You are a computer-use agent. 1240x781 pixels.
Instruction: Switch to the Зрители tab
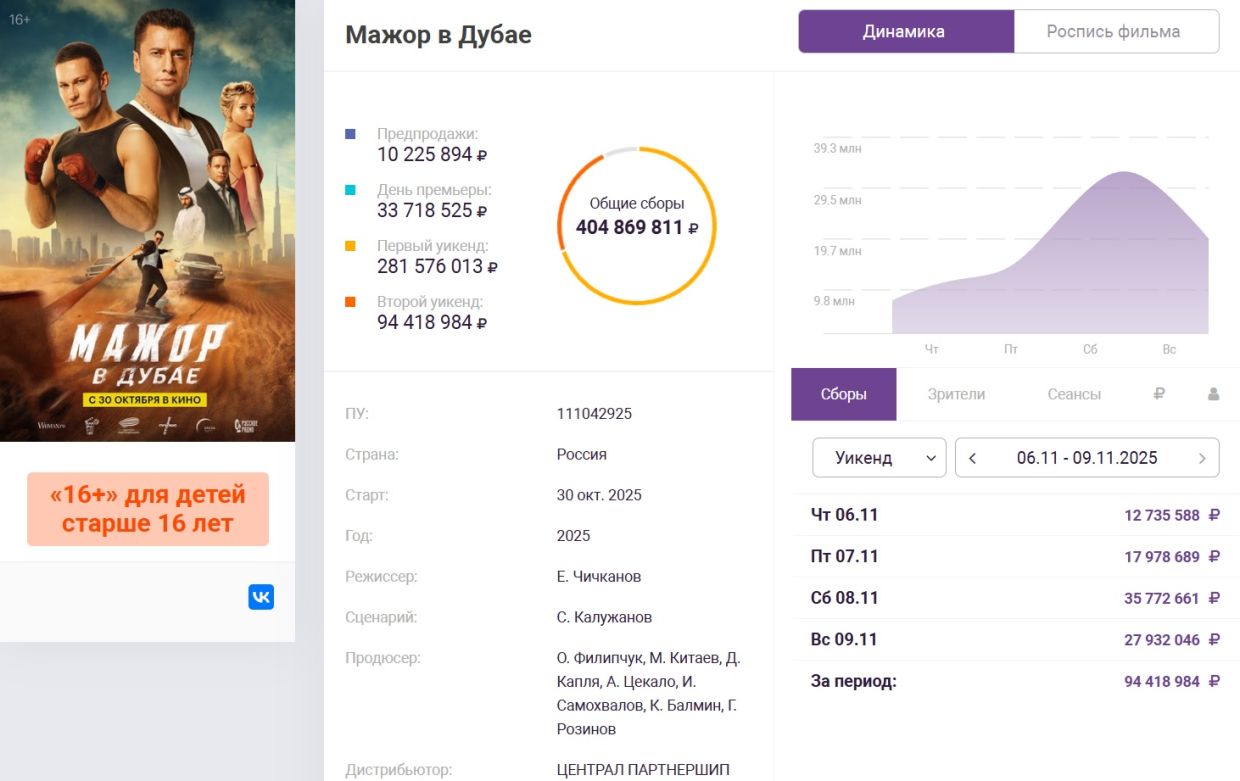pos(956,394)
